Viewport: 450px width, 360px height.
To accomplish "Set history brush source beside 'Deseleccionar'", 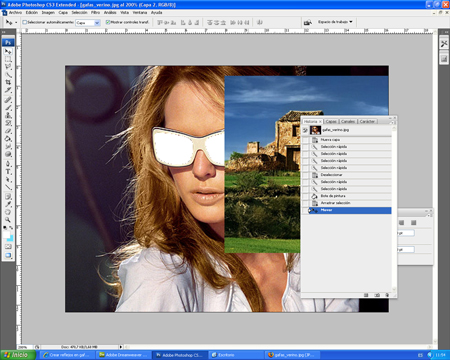I will 305,175.
